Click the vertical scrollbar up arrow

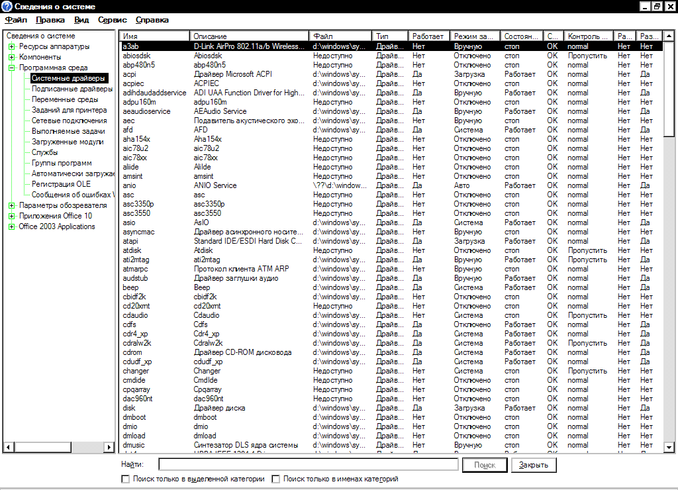coord(671,36)
